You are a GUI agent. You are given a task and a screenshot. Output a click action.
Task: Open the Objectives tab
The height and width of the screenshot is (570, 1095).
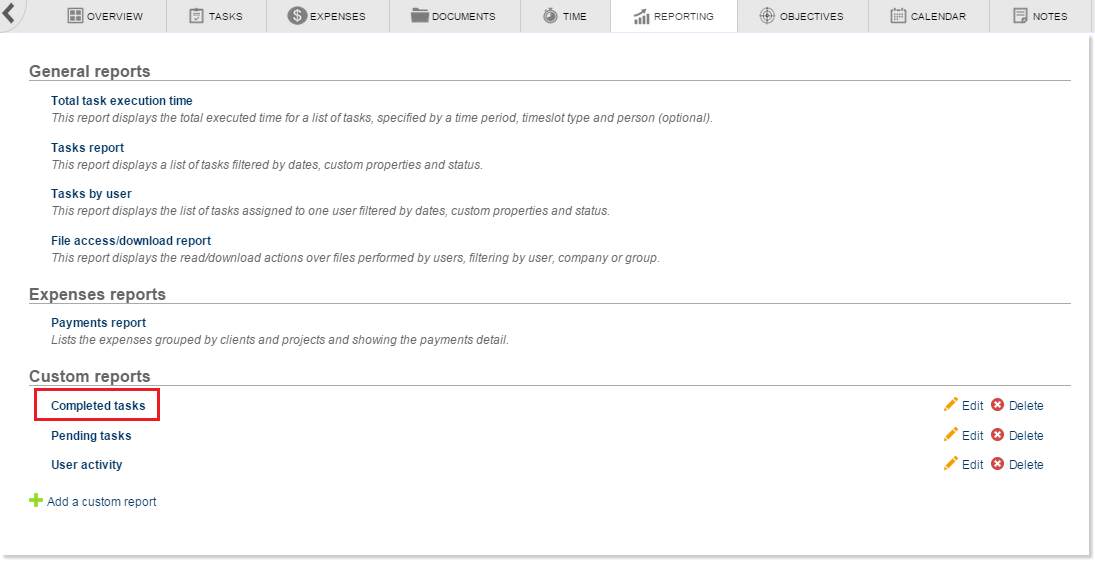801,16
